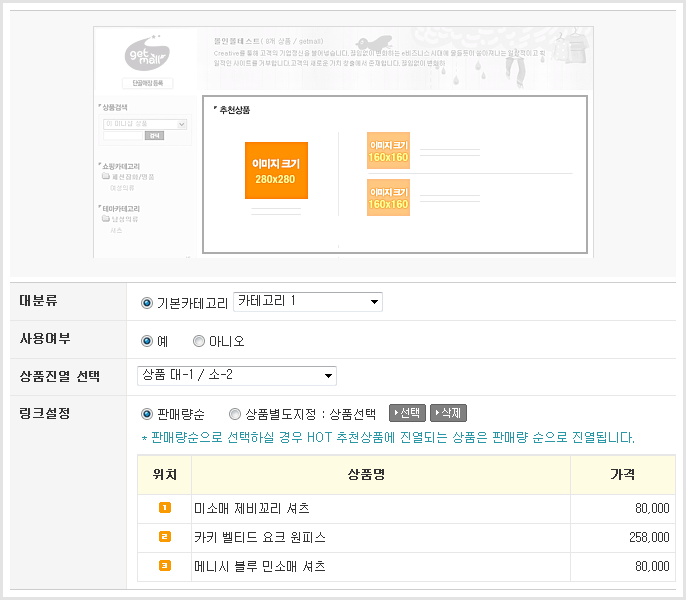Click the upper 160x160 image placeholder
The width and height of the screenshot is (686, 600).
[x=388, y=151]
